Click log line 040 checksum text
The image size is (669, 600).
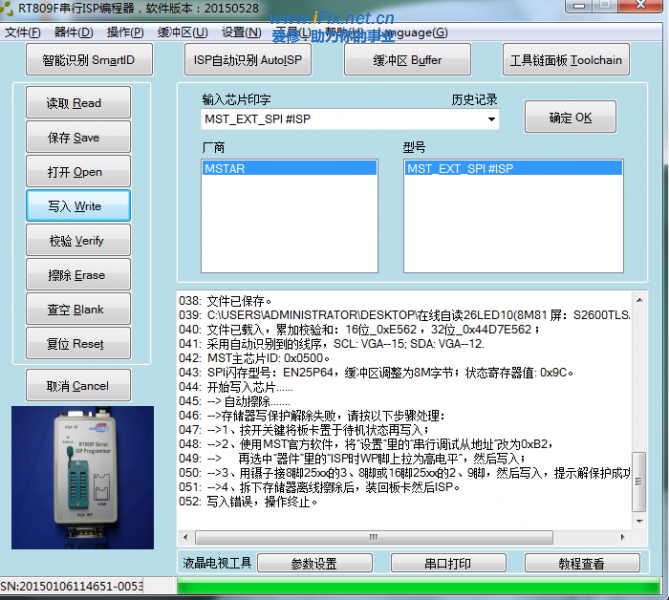[x=359, y=329]
